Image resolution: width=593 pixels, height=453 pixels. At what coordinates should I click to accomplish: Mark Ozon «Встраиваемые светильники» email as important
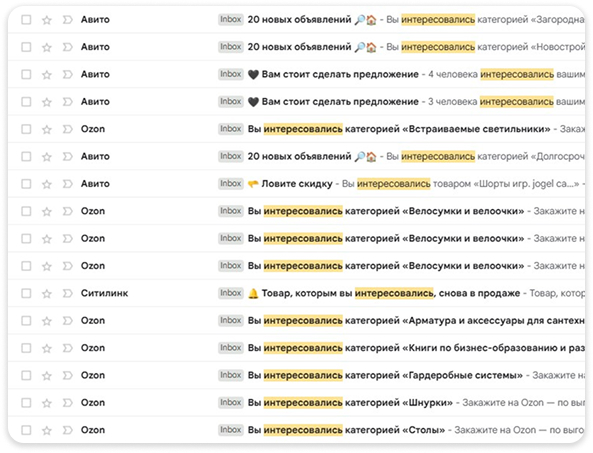click(67, 129)
